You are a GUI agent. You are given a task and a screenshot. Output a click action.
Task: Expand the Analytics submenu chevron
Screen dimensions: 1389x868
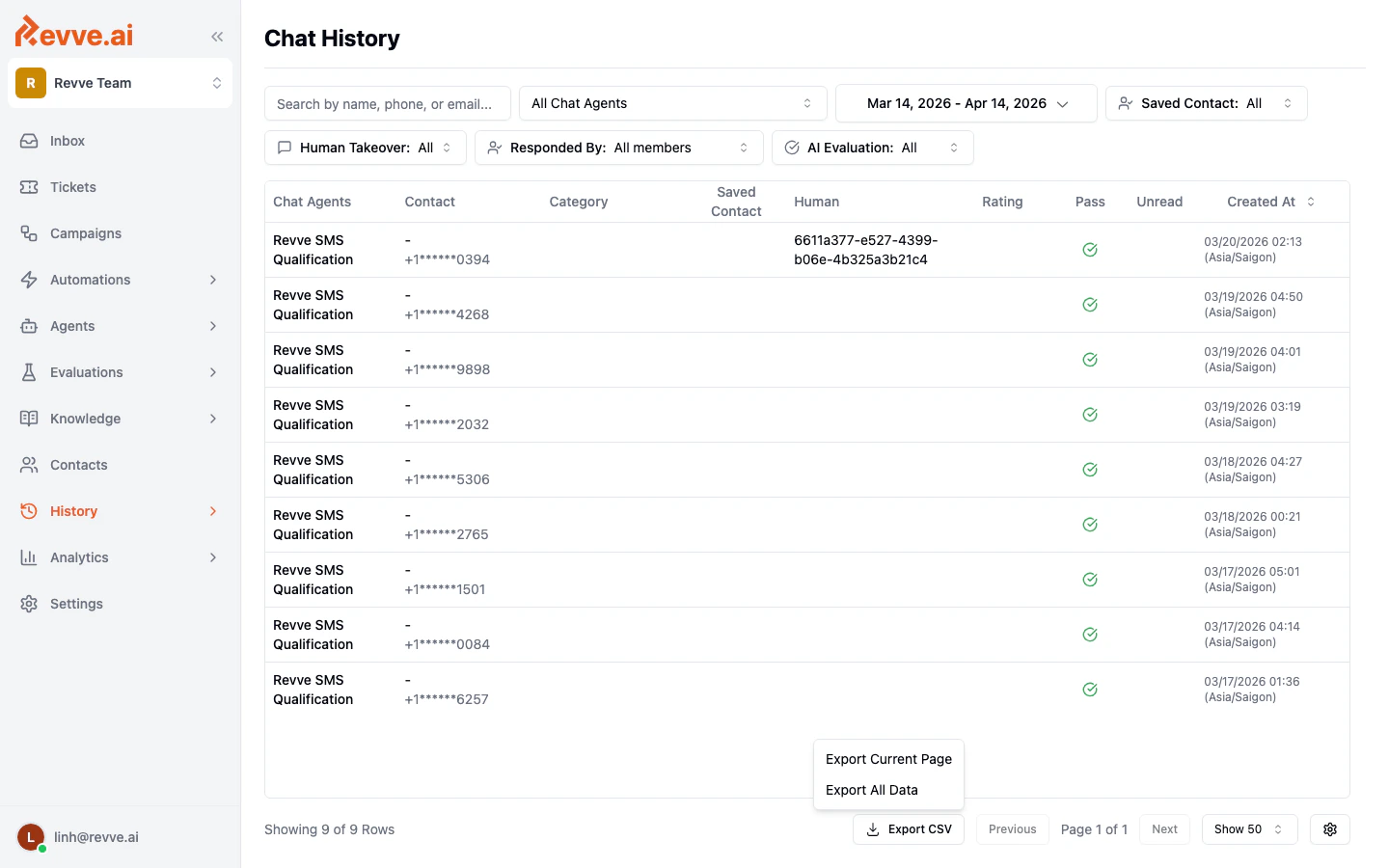pyautogui.click(x=213, y=557)
